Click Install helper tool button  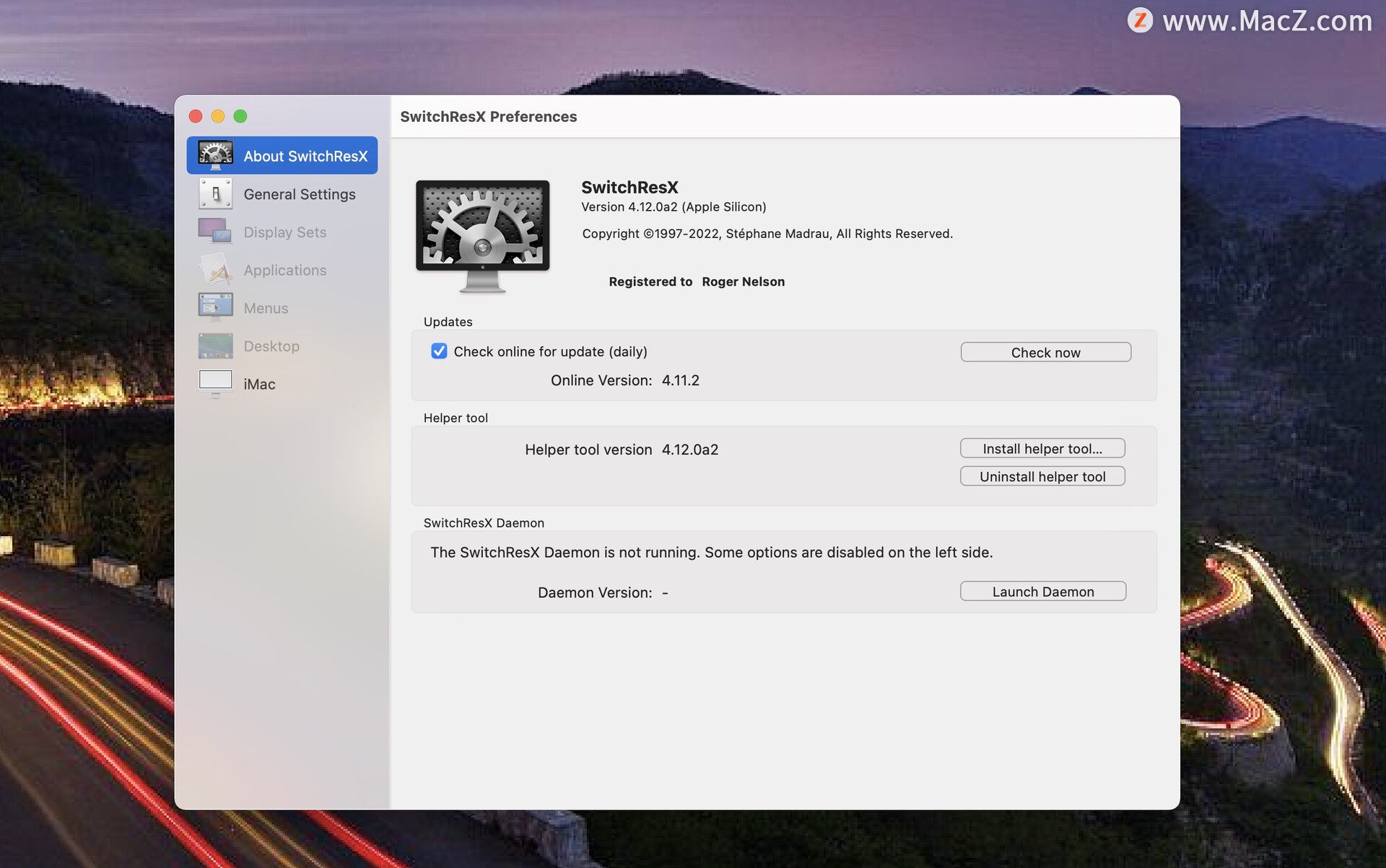click(1042, 448)
